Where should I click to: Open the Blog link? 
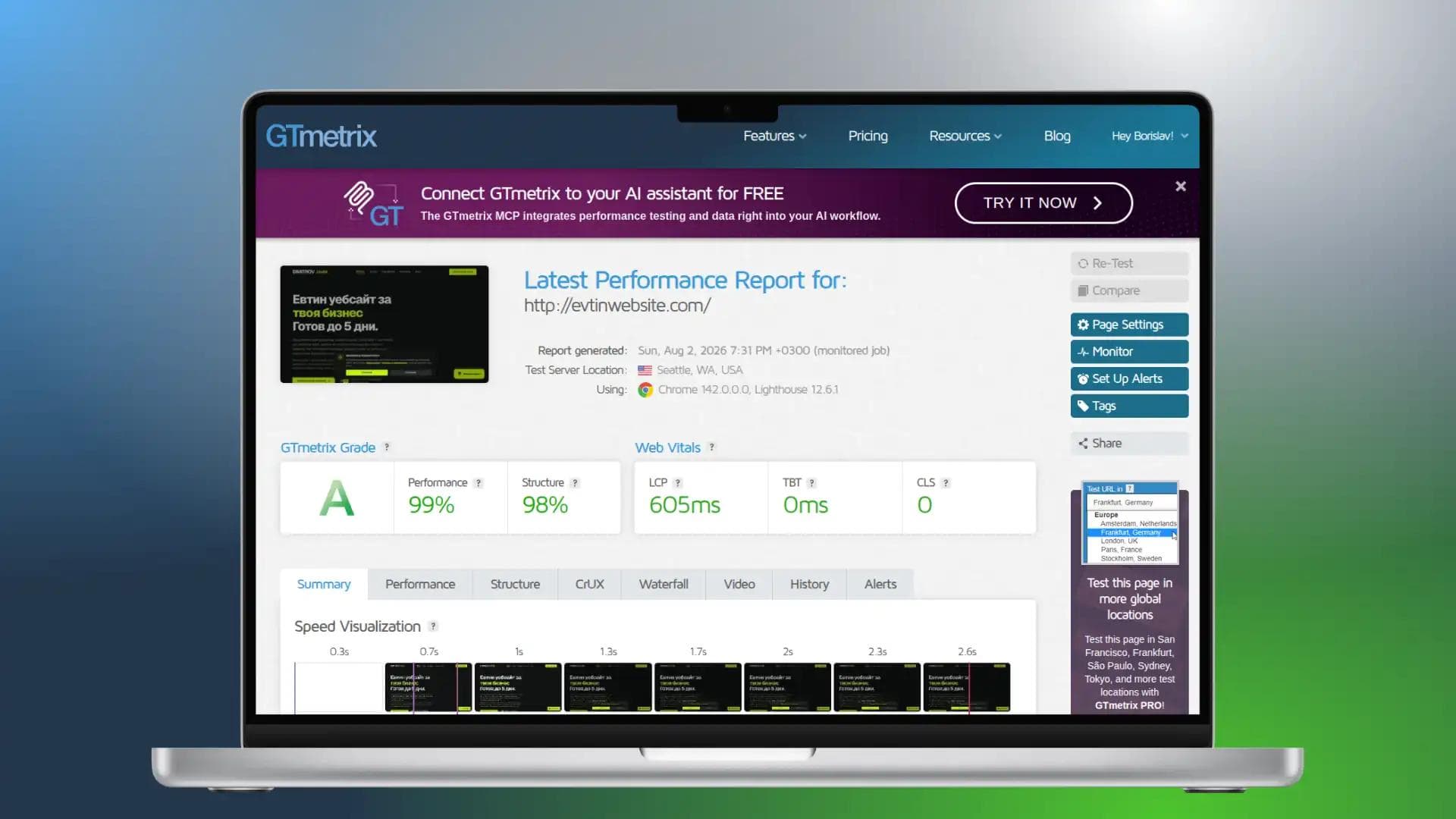click(x=1057, y=136)
